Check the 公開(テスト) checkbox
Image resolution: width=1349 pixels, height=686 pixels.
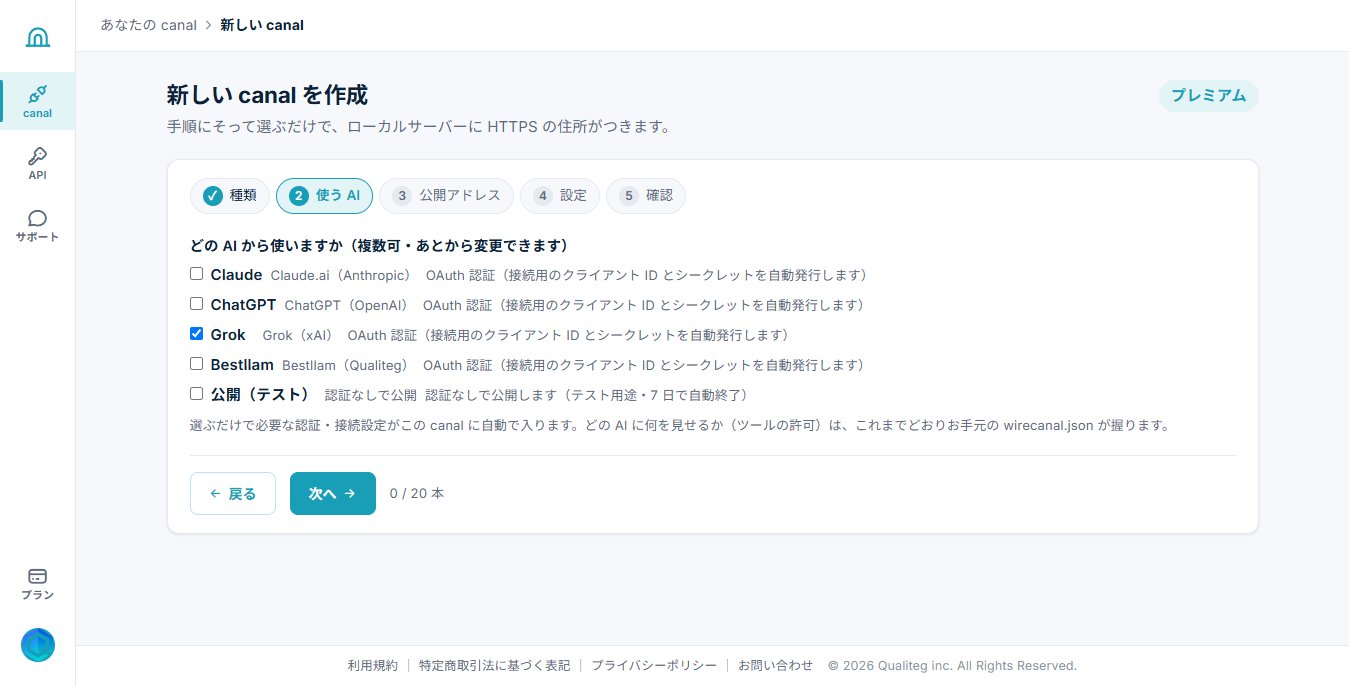coord(197,393)
